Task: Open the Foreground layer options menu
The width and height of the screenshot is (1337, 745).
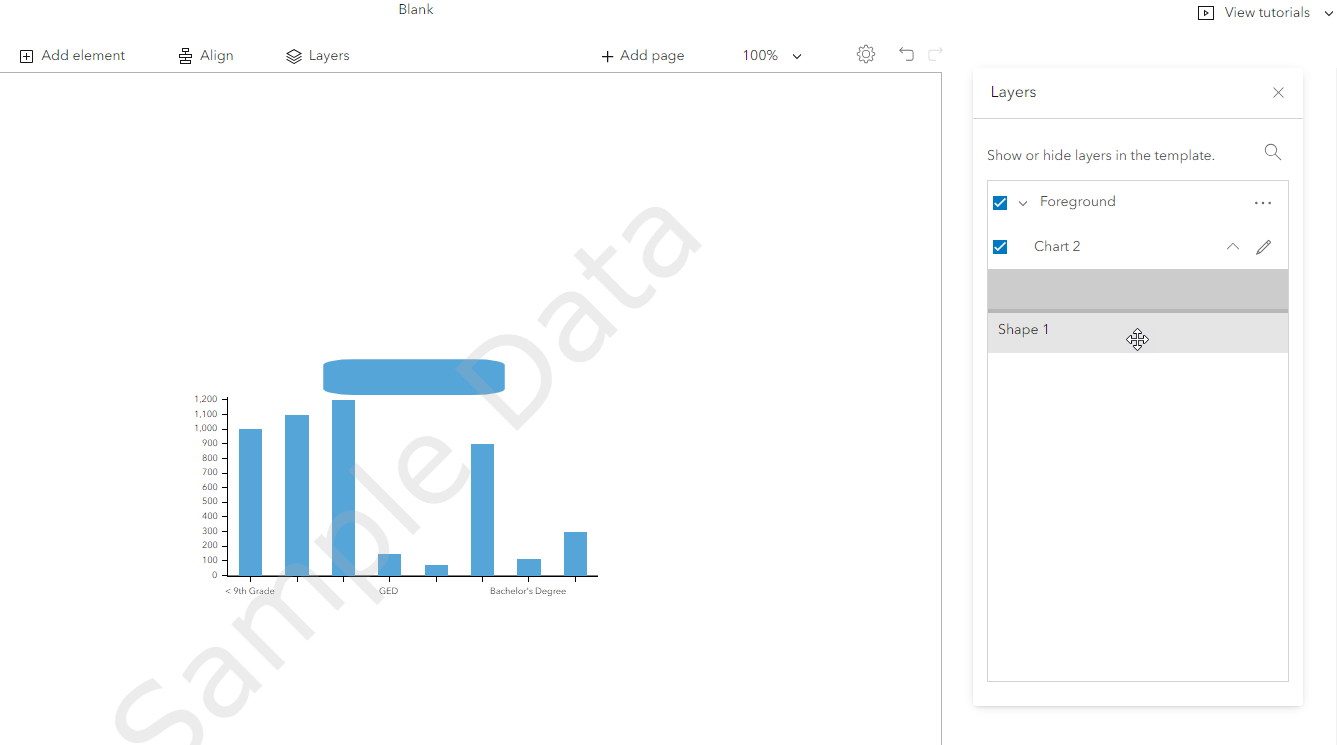Action: coord(1262,202)
